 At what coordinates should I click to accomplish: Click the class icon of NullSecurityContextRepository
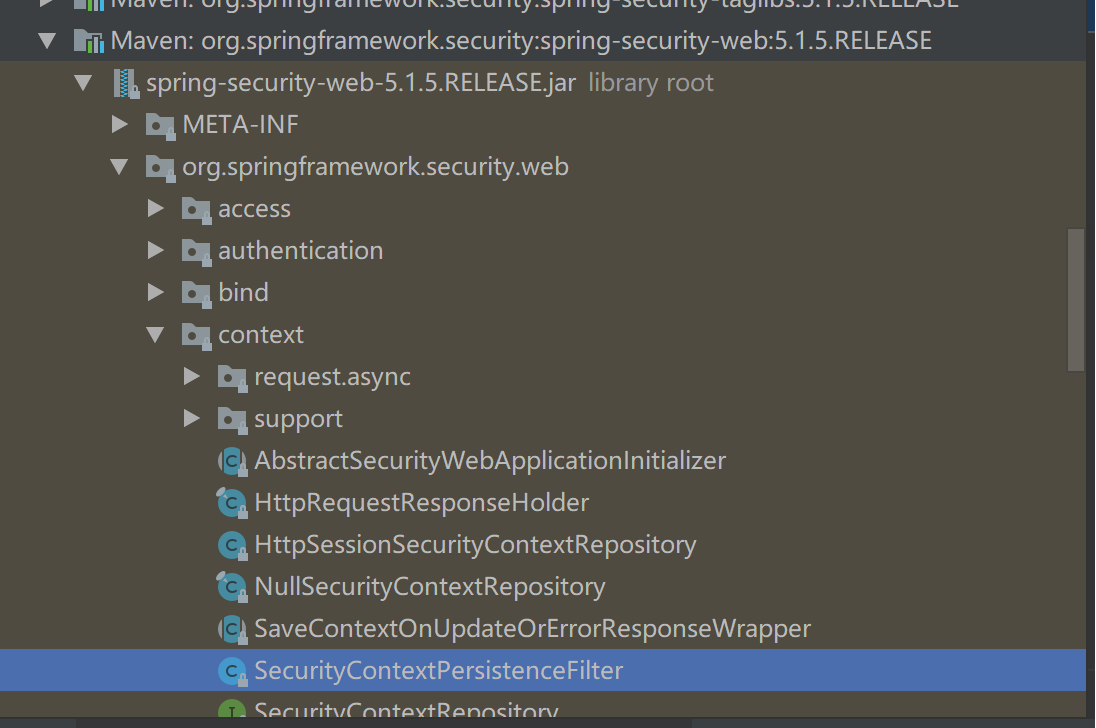[231, 587]
